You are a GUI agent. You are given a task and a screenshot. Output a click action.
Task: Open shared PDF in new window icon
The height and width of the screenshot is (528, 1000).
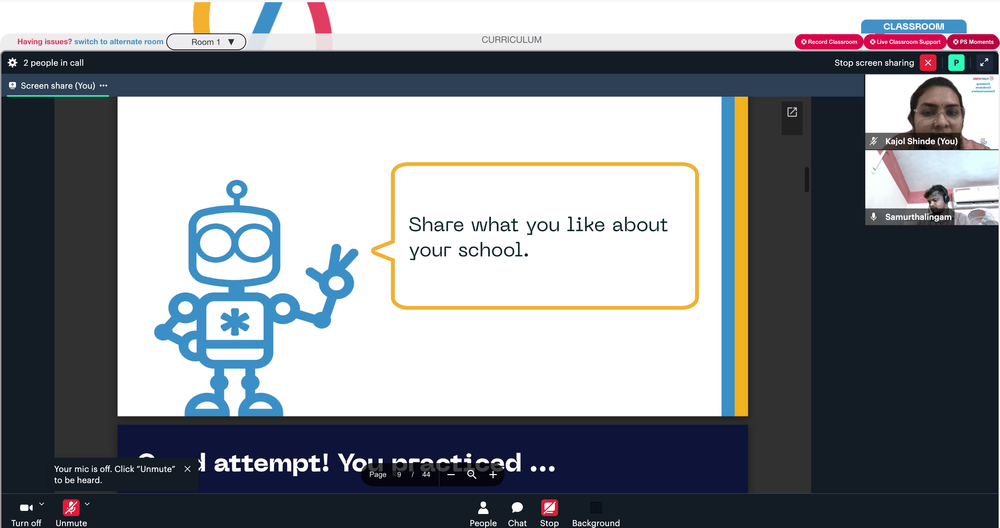[792, 112]
